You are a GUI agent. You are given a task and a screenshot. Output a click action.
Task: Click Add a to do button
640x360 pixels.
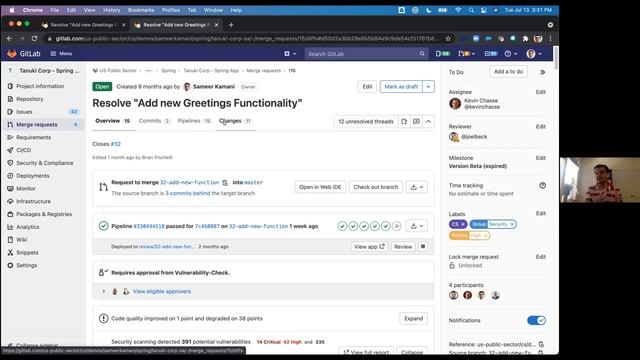[x=508, y=71]
